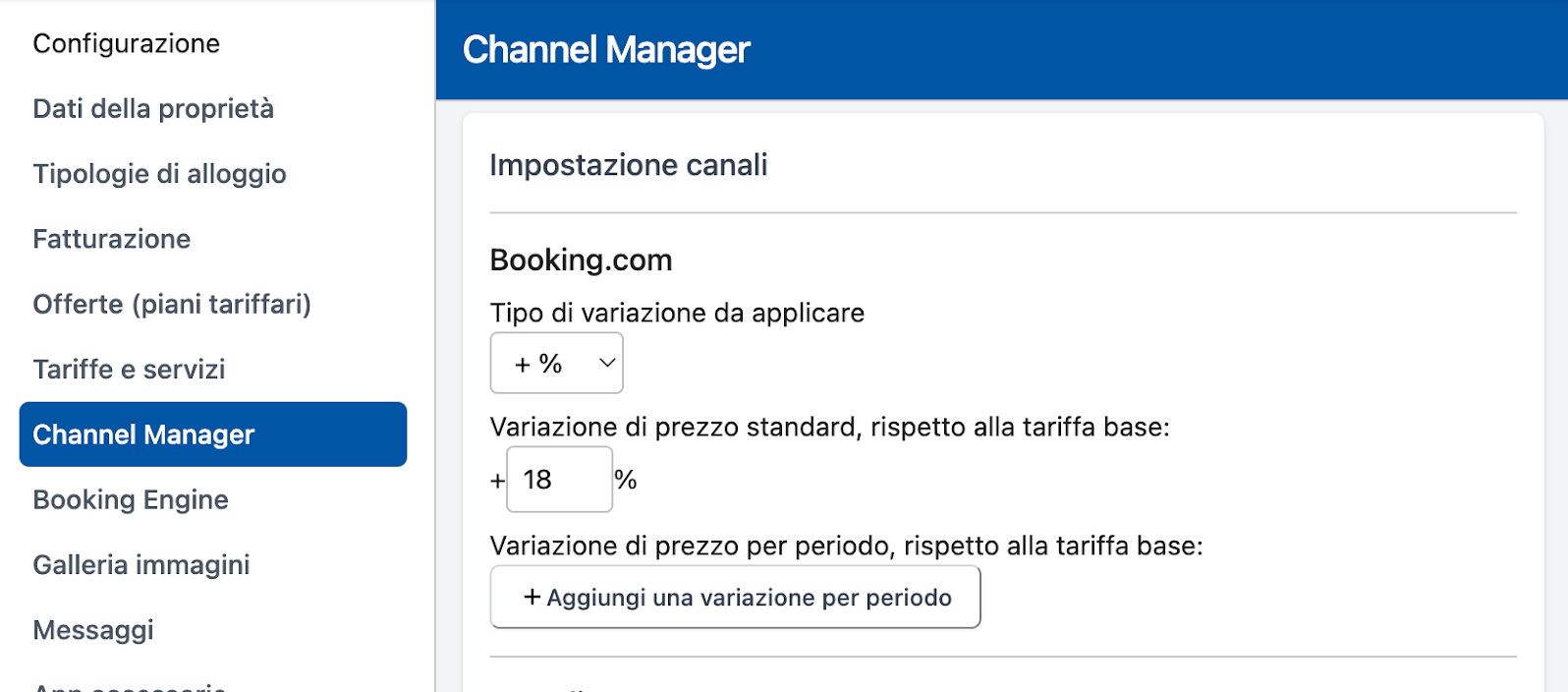The height and width of the screenshot is (692, 1568).
Task: Click the plus icon on Aggiungi button
Action: coord(532,598)
